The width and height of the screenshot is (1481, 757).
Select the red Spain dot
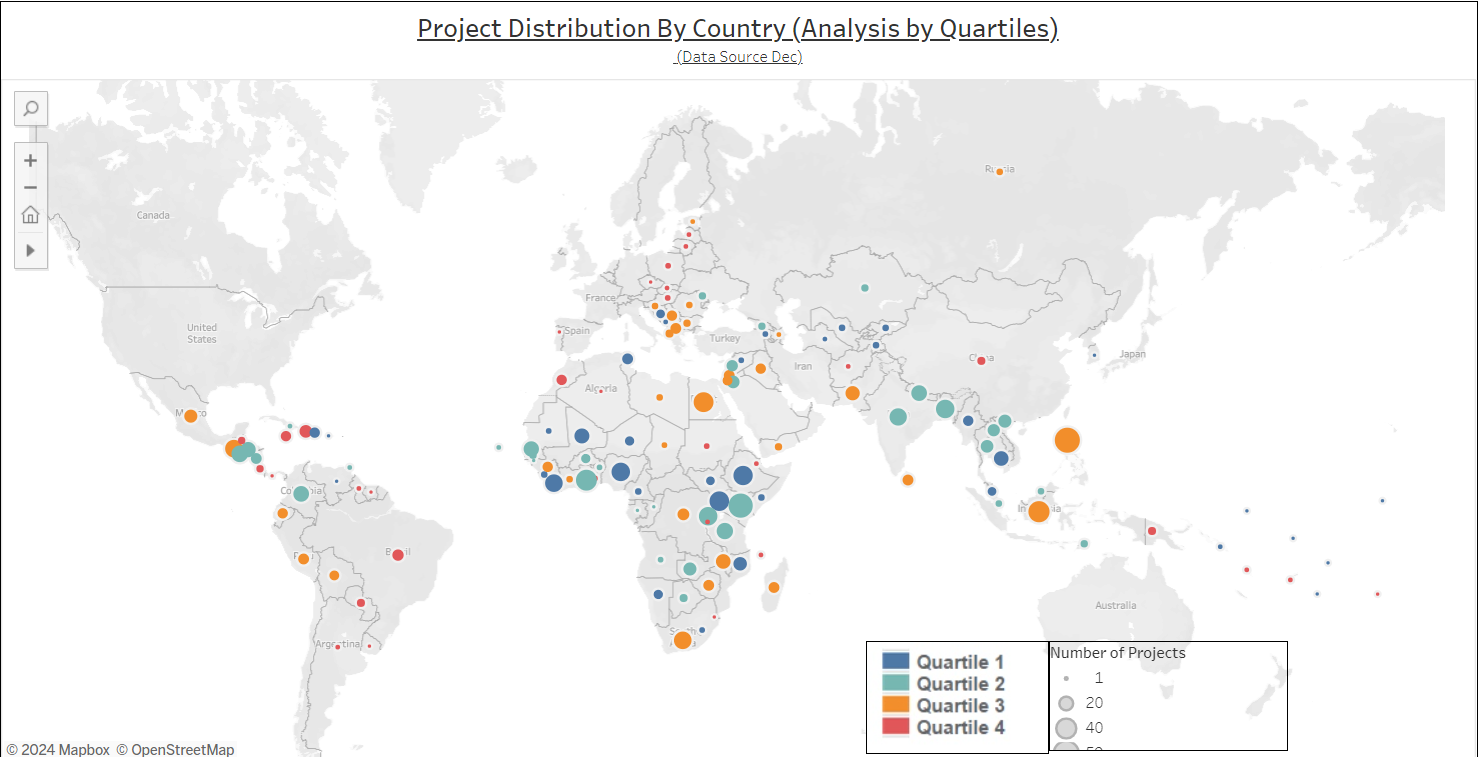tap(559, 331)
